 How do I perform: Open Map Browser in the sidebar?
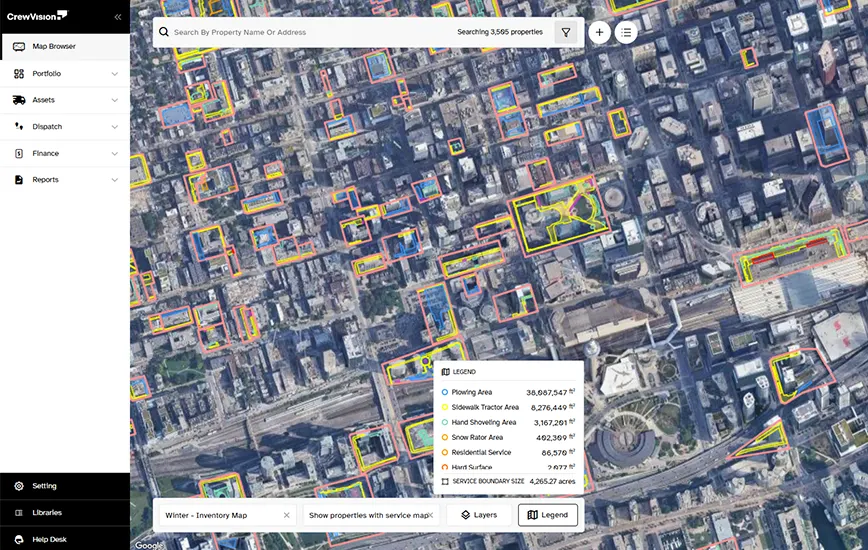(x=65, y=46)
